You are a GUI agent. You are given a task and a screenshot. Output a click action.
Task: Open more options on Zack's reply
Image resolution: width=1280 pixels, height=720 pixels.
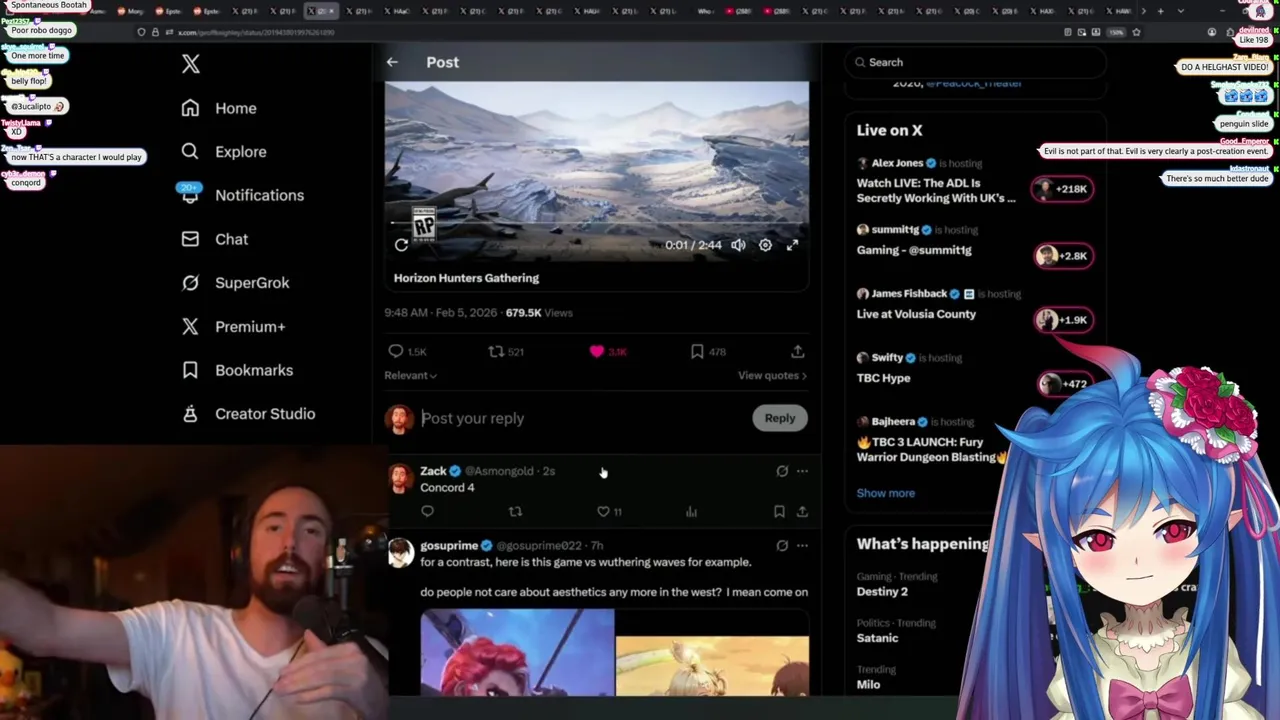(x=802, y=471)
